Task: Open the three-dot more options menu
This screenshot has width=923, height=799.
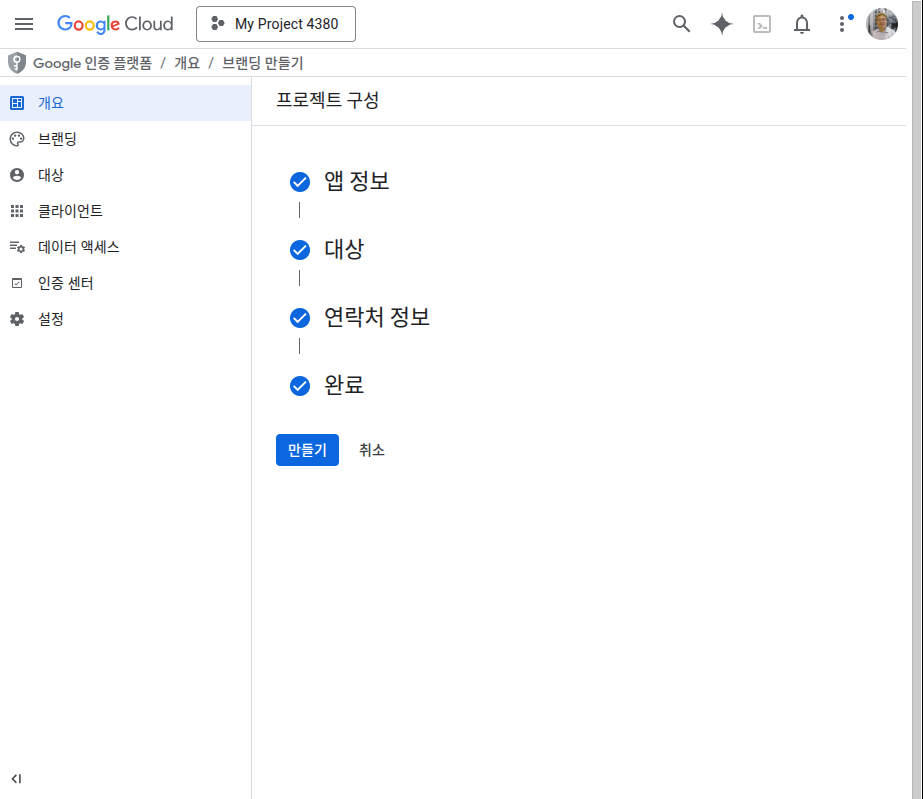Action: pos(842,24)
